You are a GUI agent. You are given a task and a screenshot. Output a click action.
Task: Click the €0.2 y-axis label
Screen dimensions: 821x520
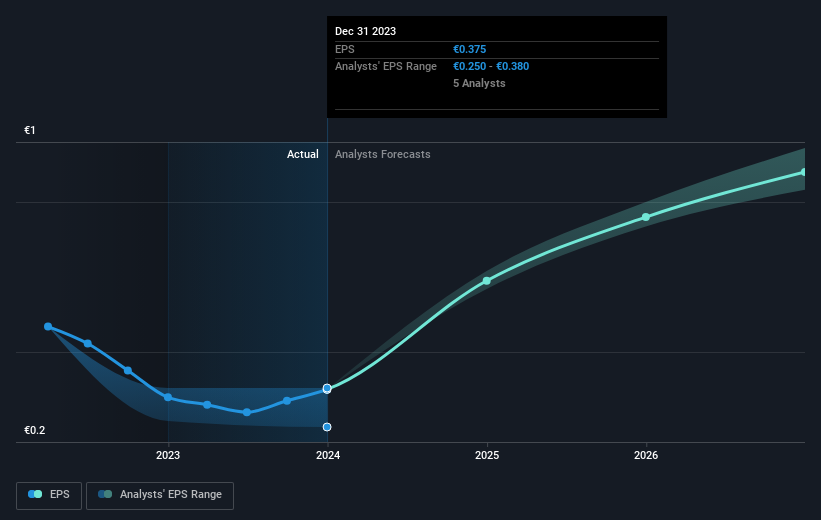click(35, 430)
